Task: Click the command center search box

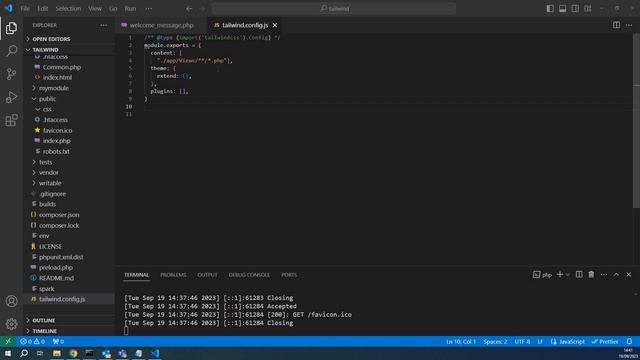Action: point(334,9)
